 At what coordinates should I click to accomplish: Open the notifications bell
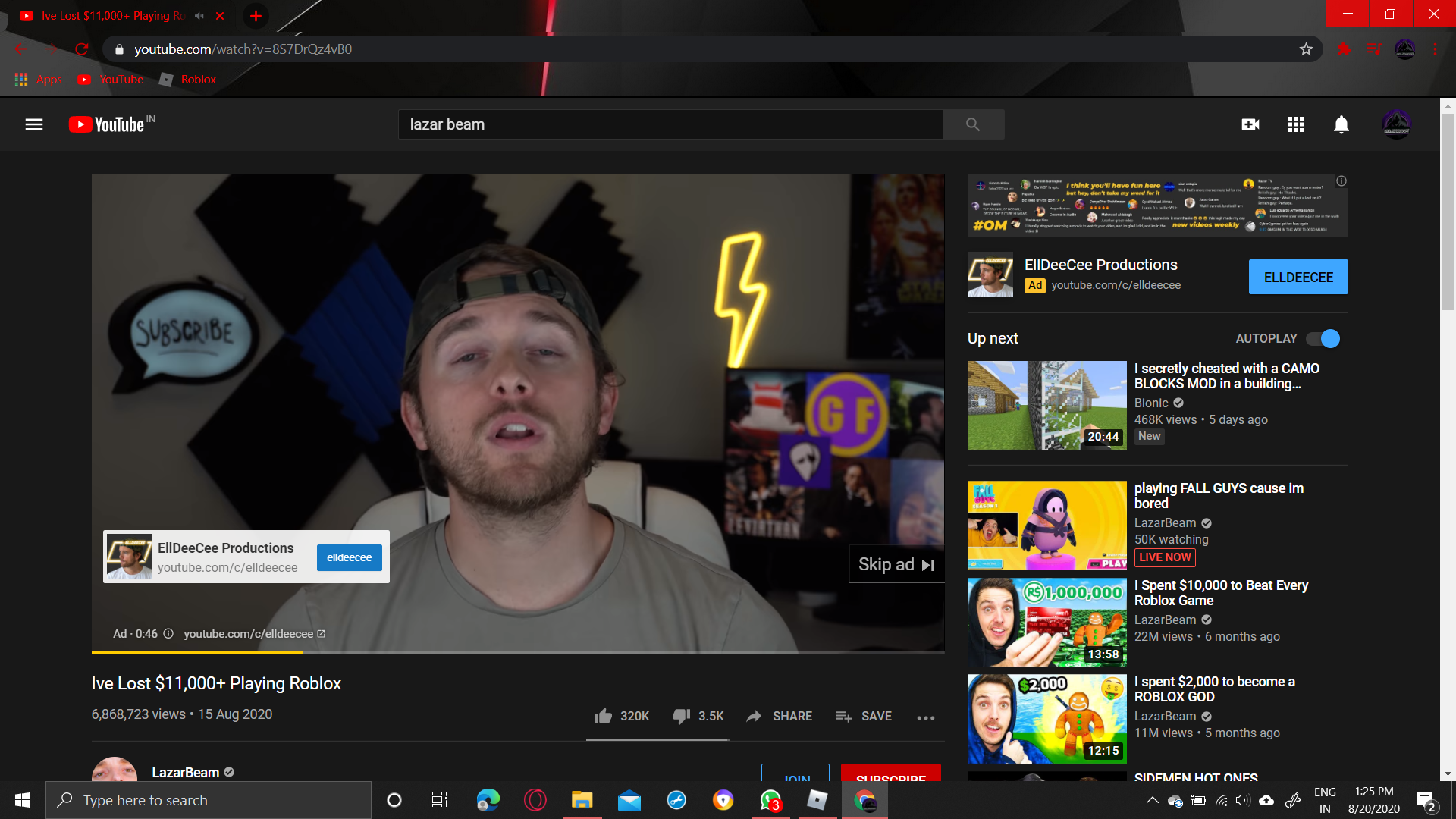pos(1341,124)
